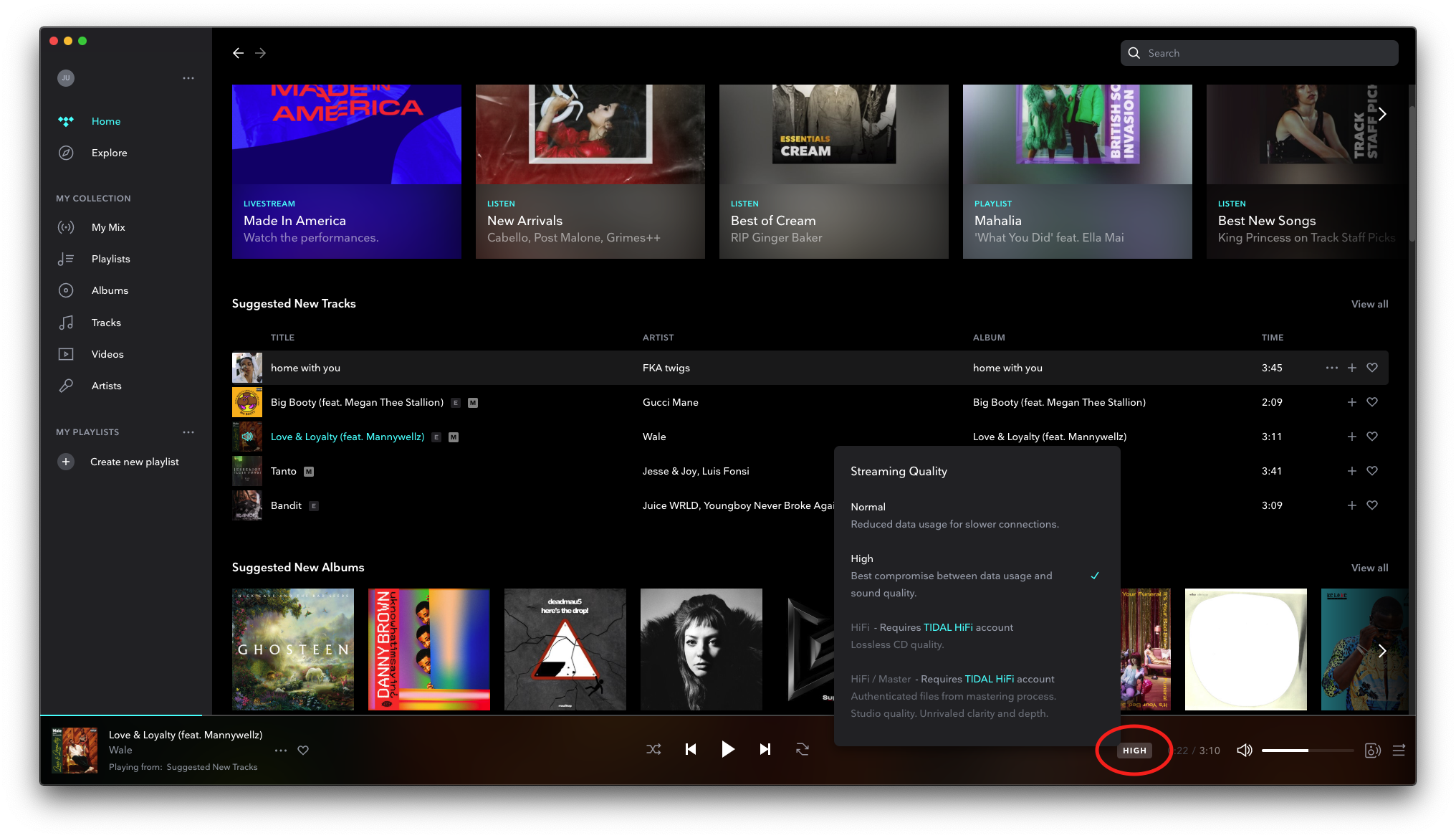
Task: Favorite the Tanto track
Action: [1372, 471]
